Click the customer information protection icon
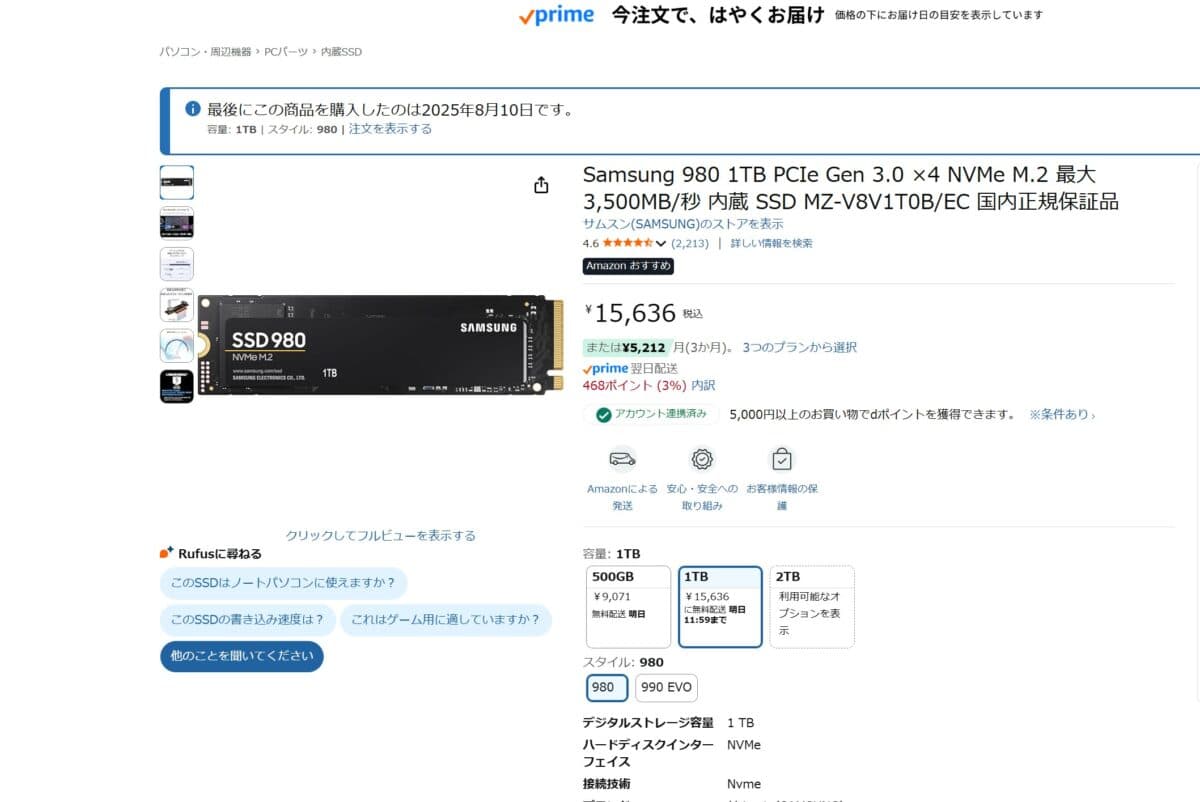Screen dimensions: 1200x802 pyautogui.click(x=781, y=459)
